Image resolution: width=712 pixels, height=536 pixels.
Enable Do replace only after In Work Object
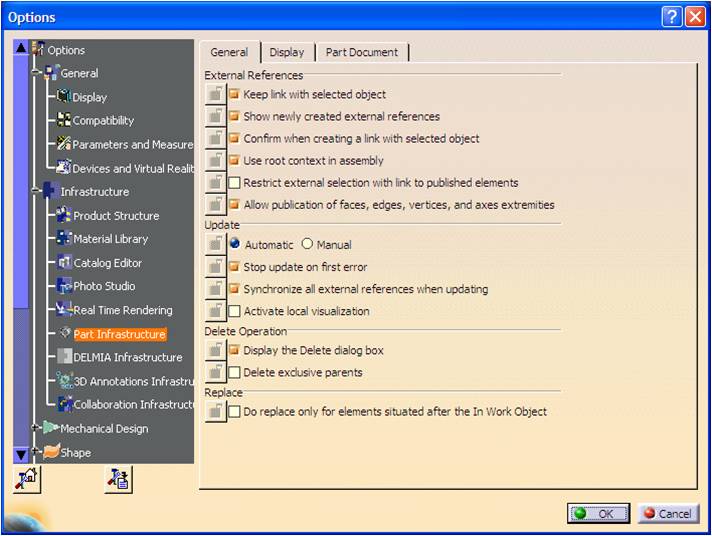[x=234, y=412]
